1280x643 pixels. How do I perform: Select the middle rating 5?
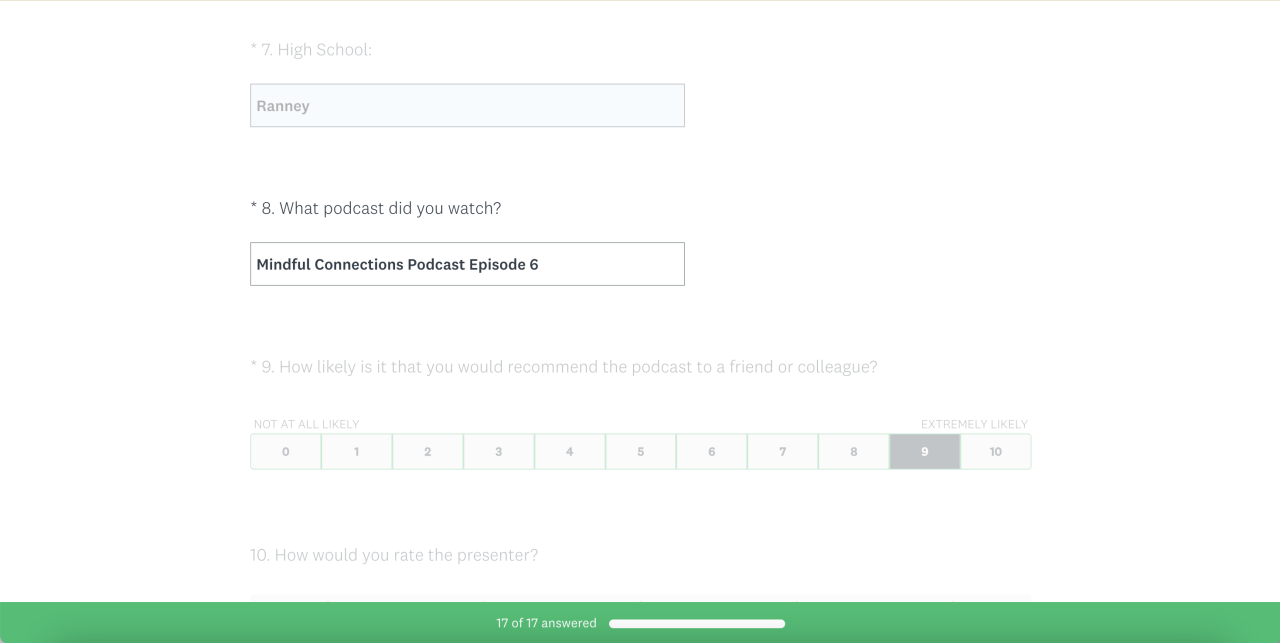[x=641, y=452]
